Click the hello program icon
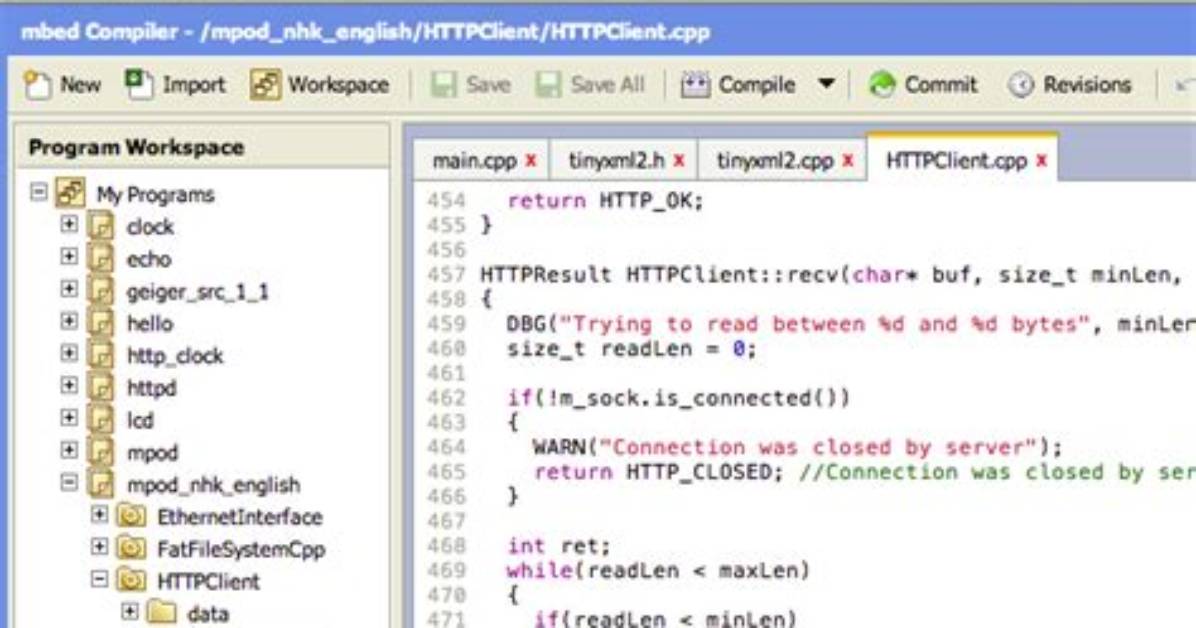The height and width of the screenshot is (628, 1196). [101, 324]
